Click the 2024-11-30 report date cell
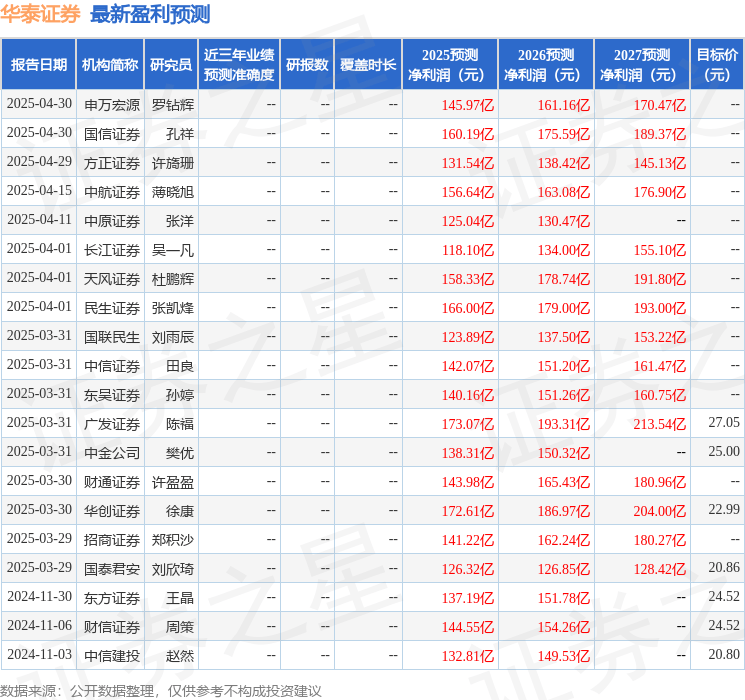This screenshot has height=700, width=745. pos(39,597)
